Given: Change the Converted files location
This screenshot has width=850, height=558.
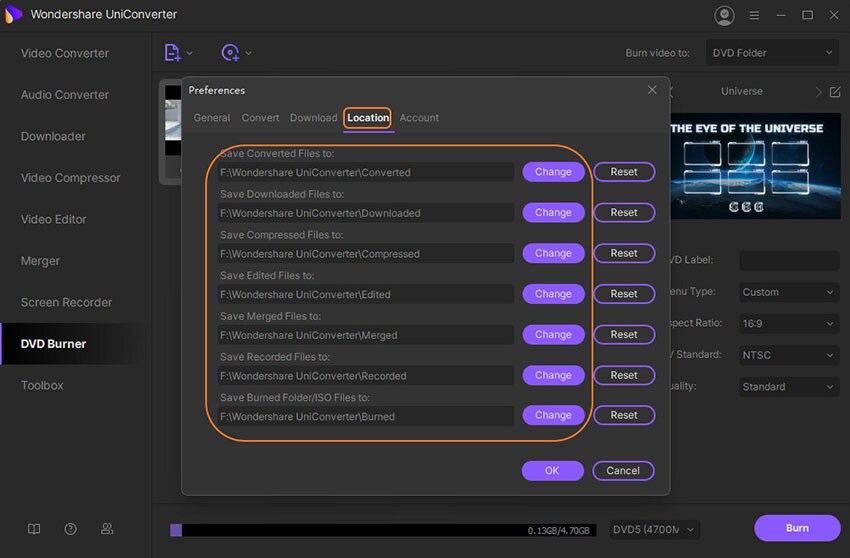Looking at the screenshot, I should (x=553, y=172).
